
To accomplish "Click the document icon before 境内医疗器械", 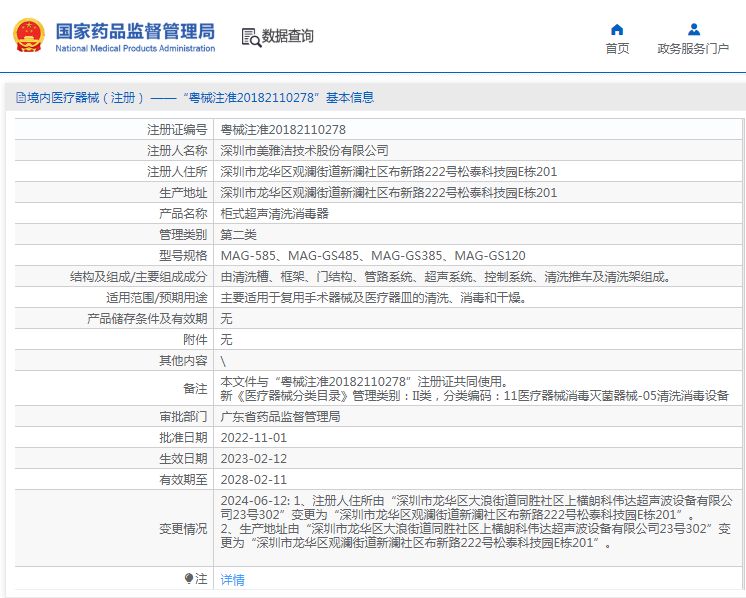I will pos(21,98).
